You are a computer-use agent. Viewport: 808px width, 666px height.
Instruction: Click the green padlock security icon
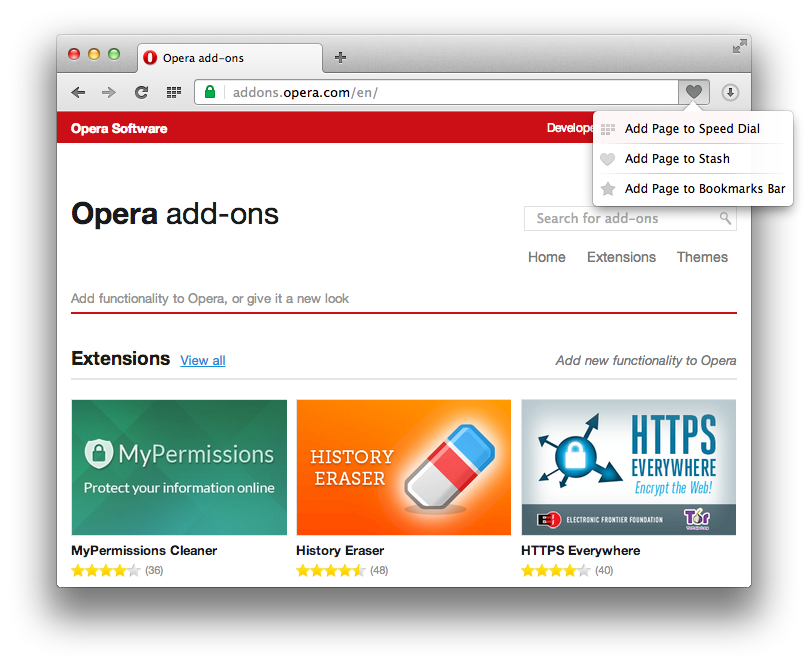tap(210, 92)
